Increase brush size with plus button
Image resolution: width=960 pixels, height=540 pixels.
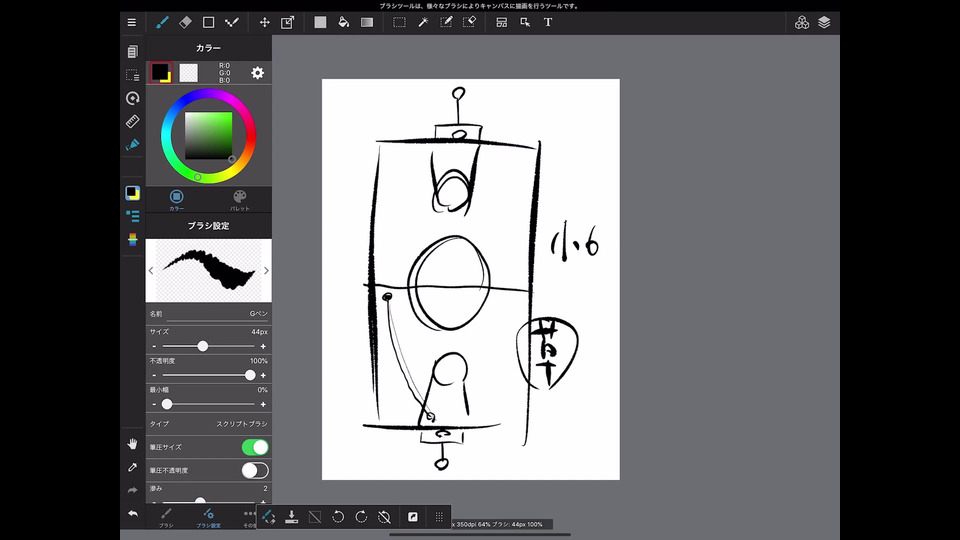(263, 347)
